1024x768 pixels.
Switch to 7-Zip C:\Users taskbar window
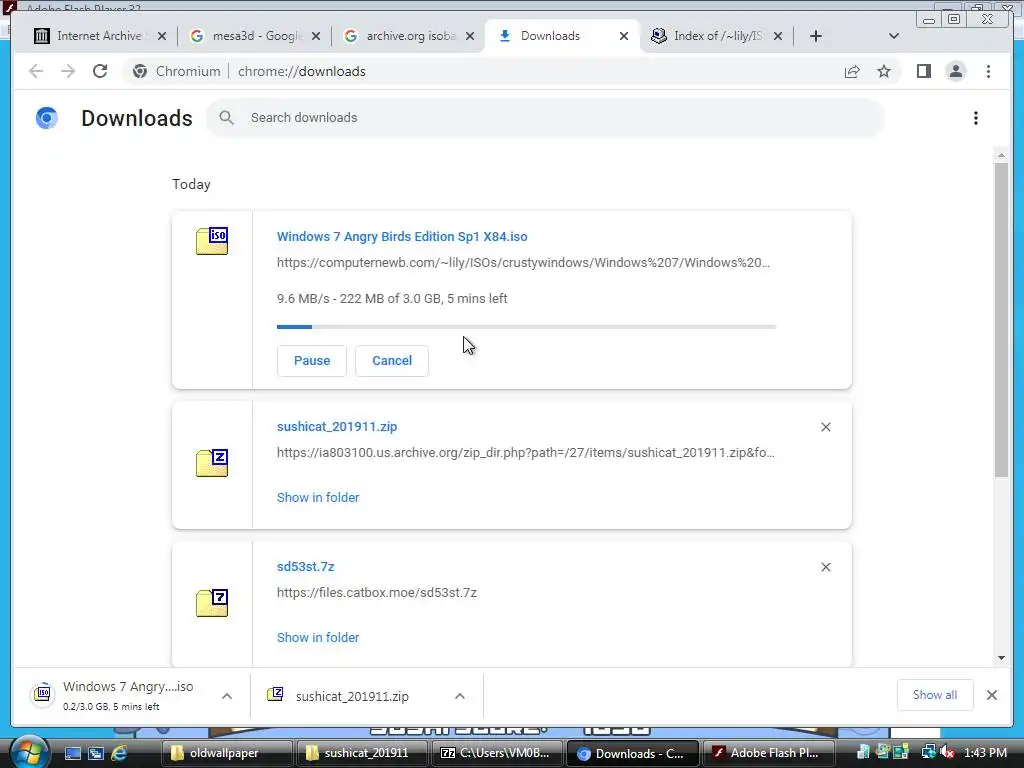click(496, 753)
